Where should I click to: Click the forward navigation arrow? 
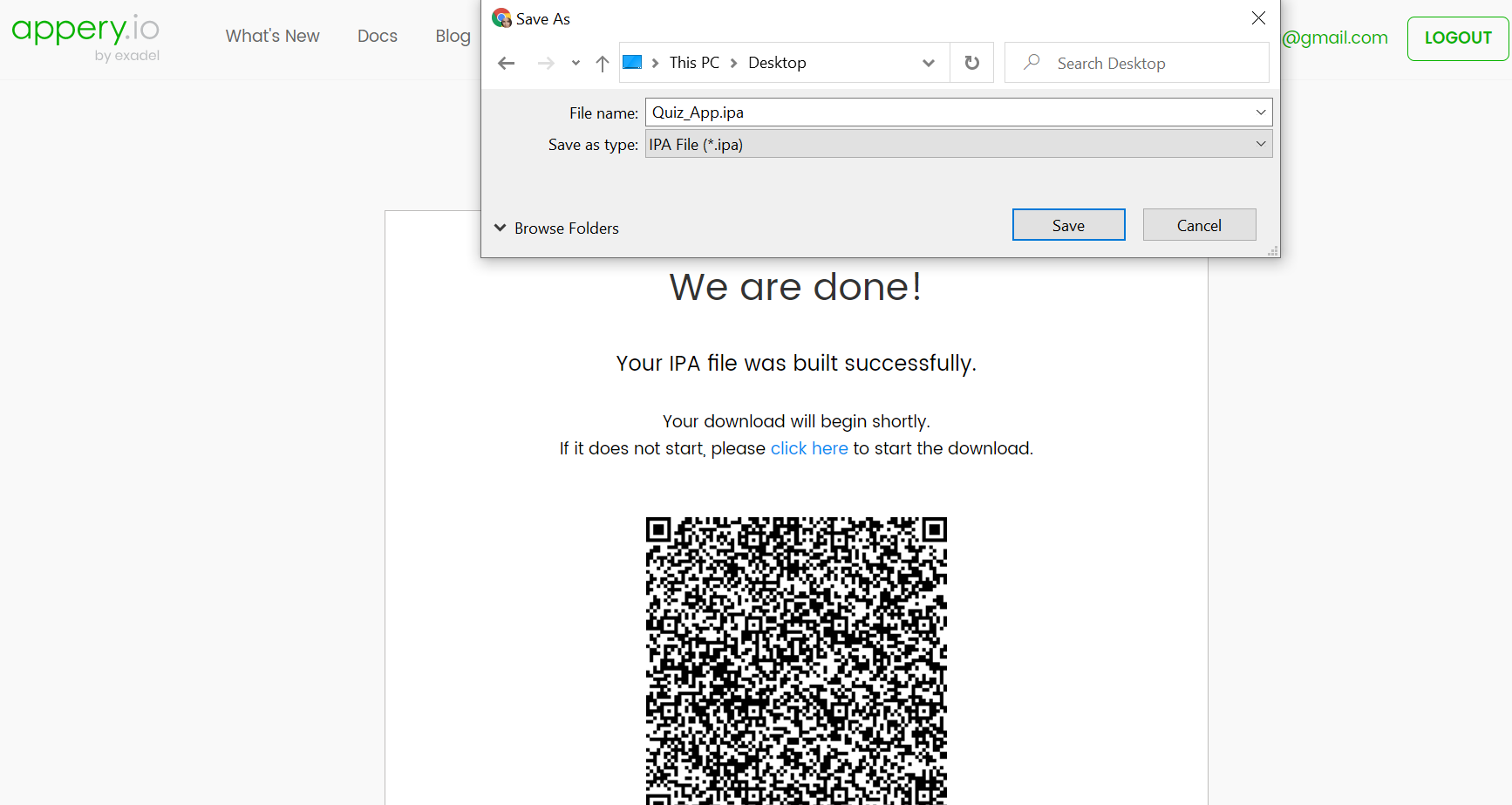[x=546, y=63]
